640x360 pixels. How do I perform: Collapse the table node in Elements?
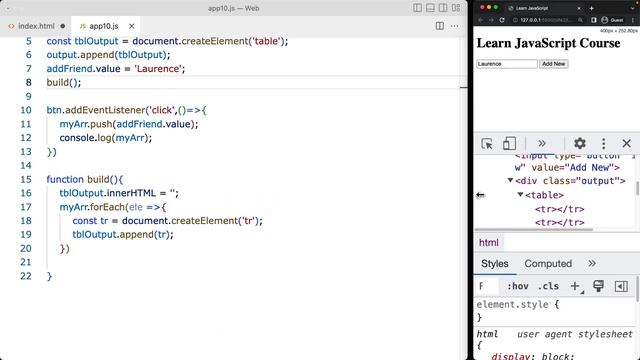520,195
